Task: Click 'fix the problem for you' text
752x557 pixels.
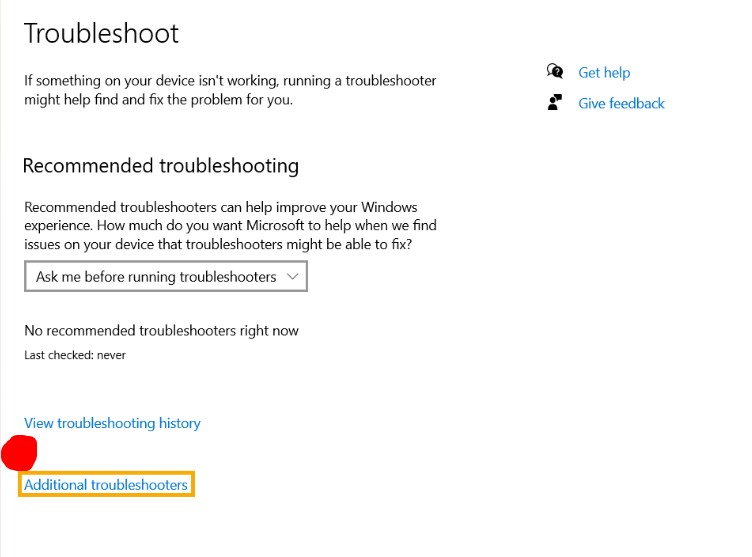Action: coord(221,100)
